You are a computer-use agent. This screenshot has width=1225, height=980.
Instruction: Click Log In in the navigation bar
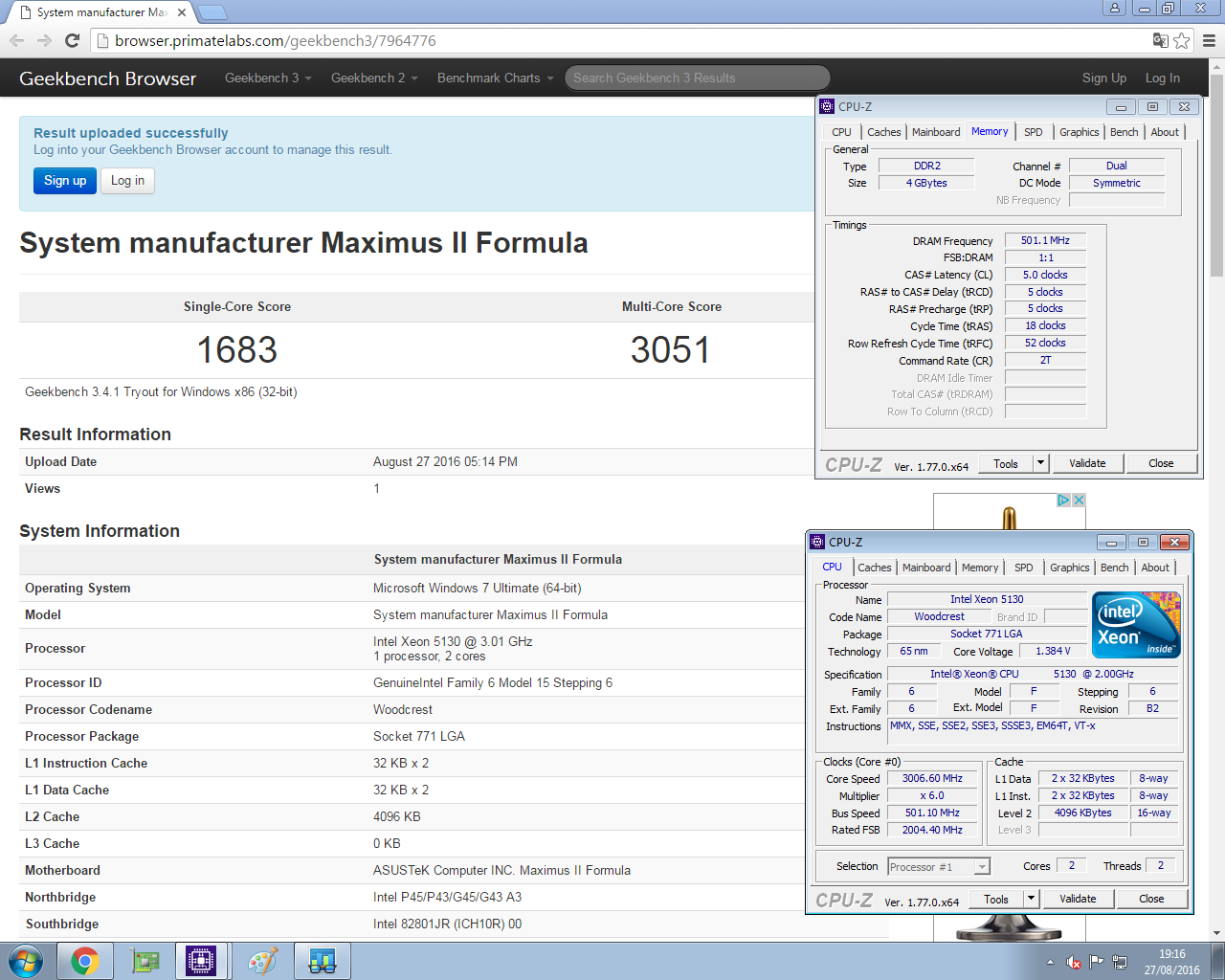pos(1163,78)
